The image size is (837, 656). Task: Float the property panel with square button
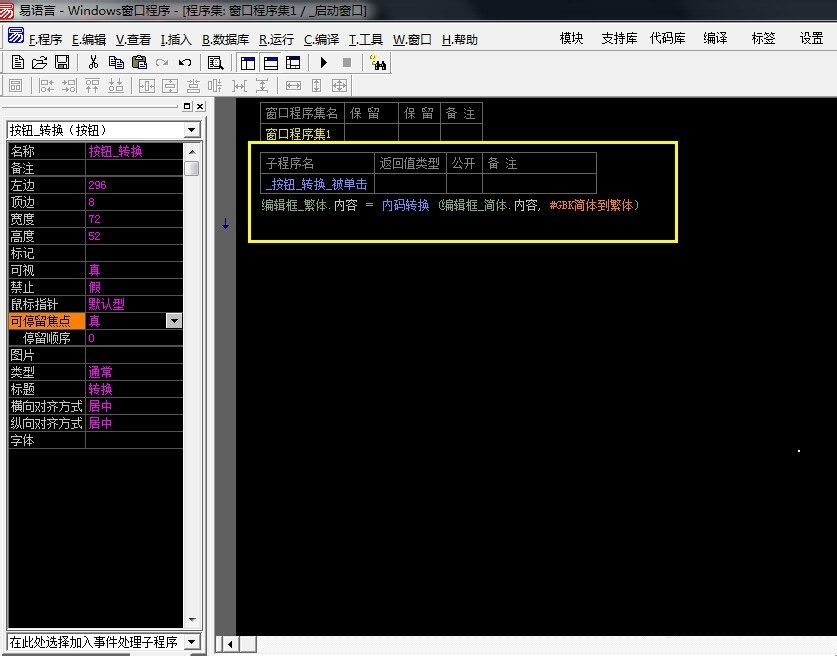pos(187,106)
